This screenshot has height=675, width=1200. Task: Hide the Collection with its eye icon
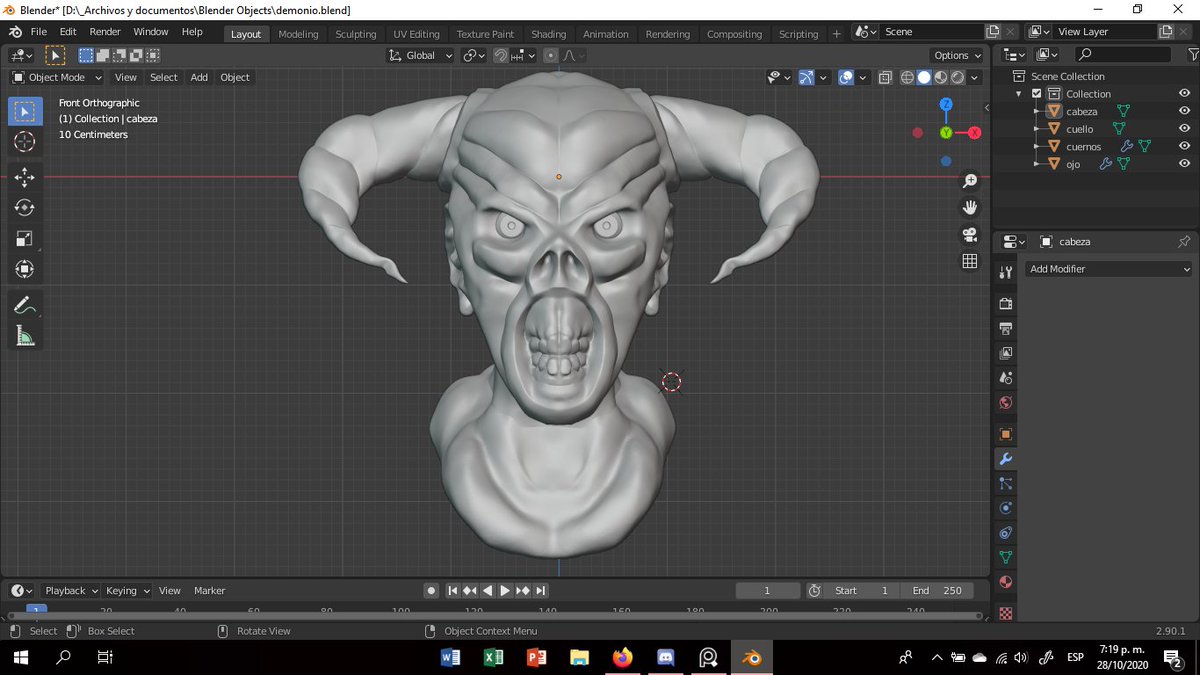(1184, 94)
